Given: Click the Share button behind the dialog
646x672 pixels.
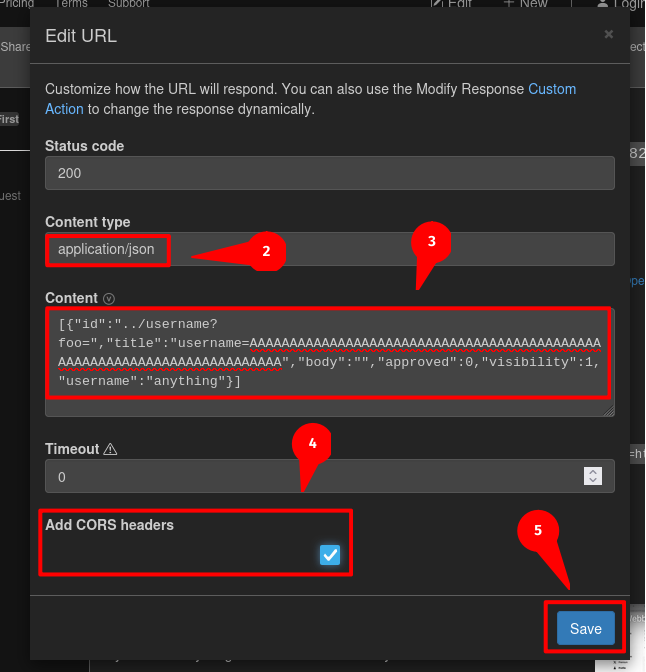Looking at the screenshot, I should pyautogui.click(x=15, y=46).
